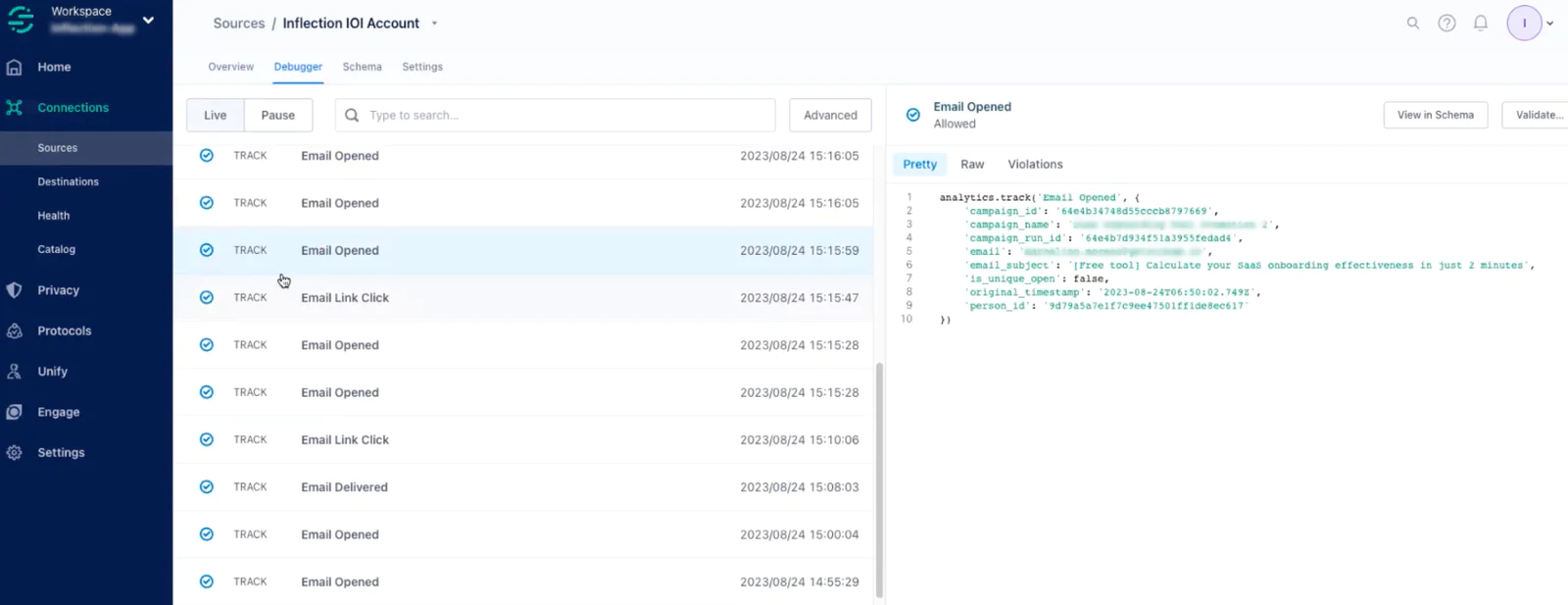Expand the Inflection IOI Account source dropdown

click(434, 24)
